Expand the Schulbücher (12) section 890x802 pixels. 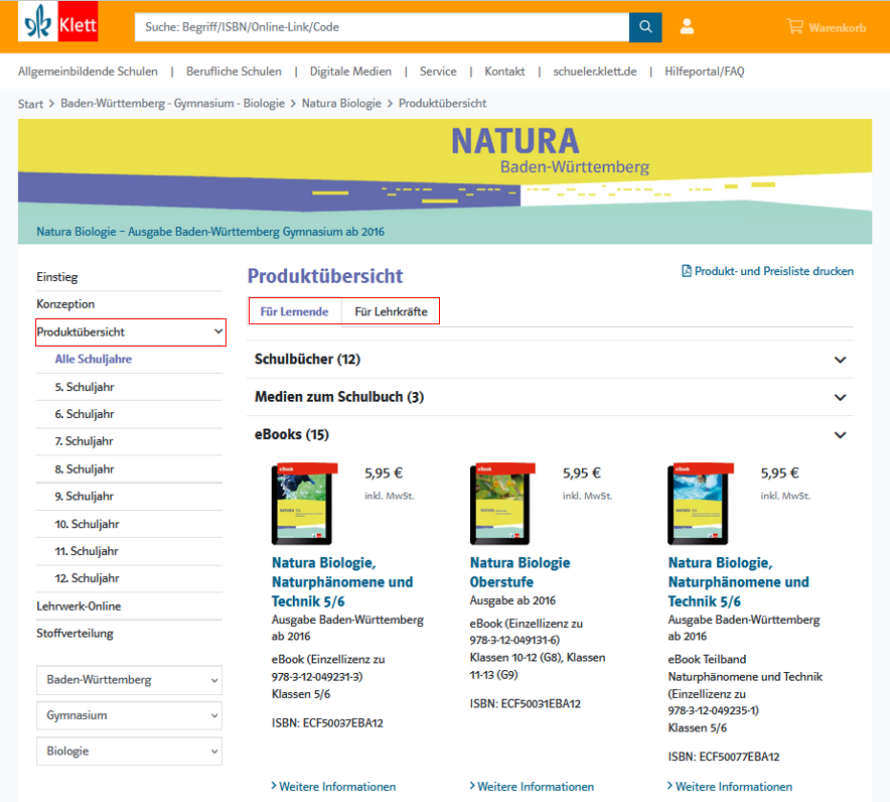pyautogui.click(x=840, y=360)
